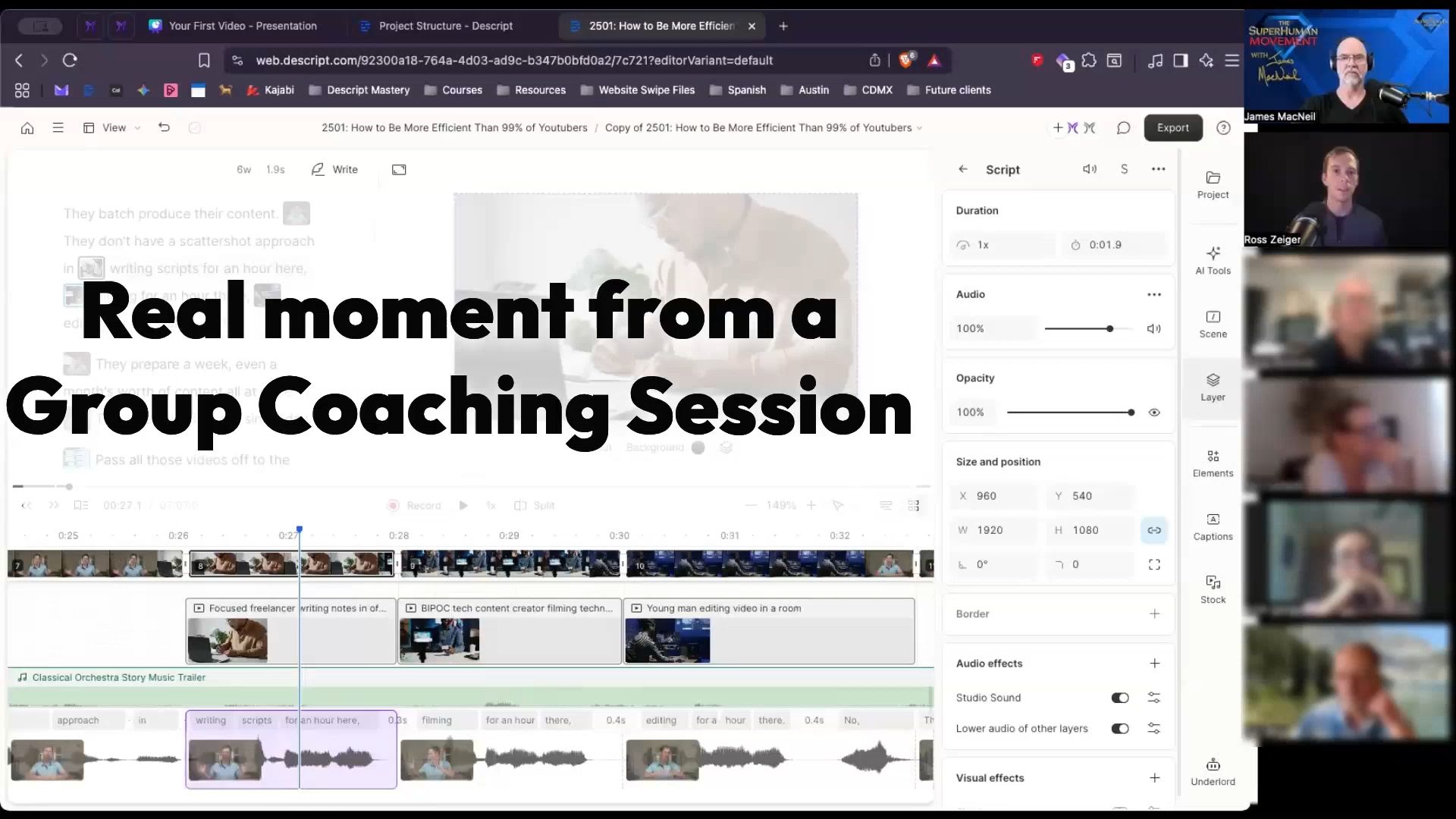
Task: Zoom in the timeline with plus
Action: tap(811, 505)
